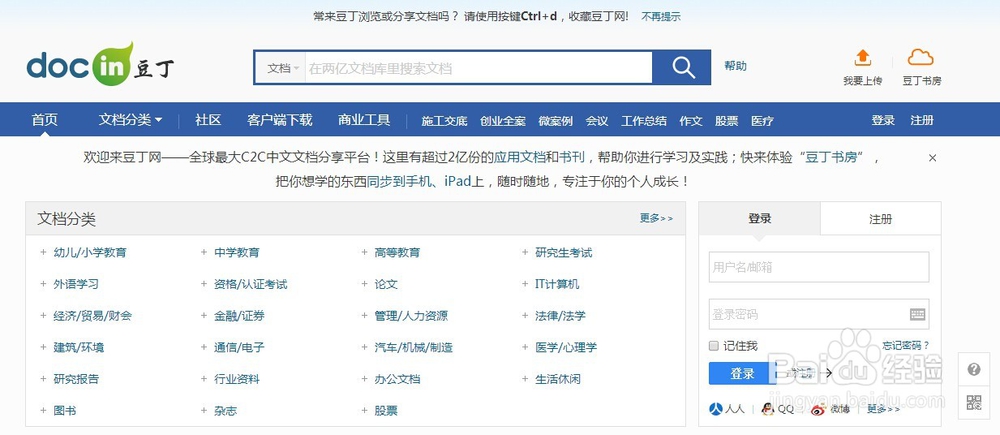Click the blue 登录 submit button
The height and width of the screenshot is (435, 1000).
[x=742, y=374]
